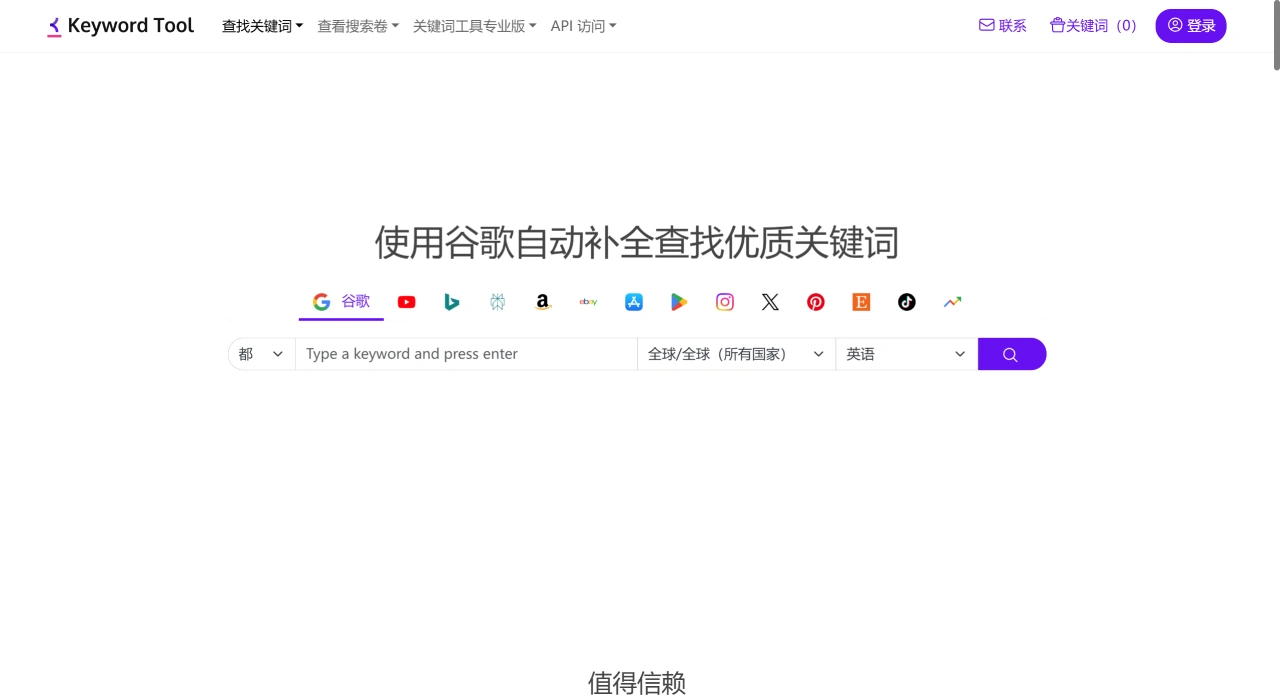Switch to the Instagram platform
This screenshot has width=1280, height=698.
(x=724, y=301)
